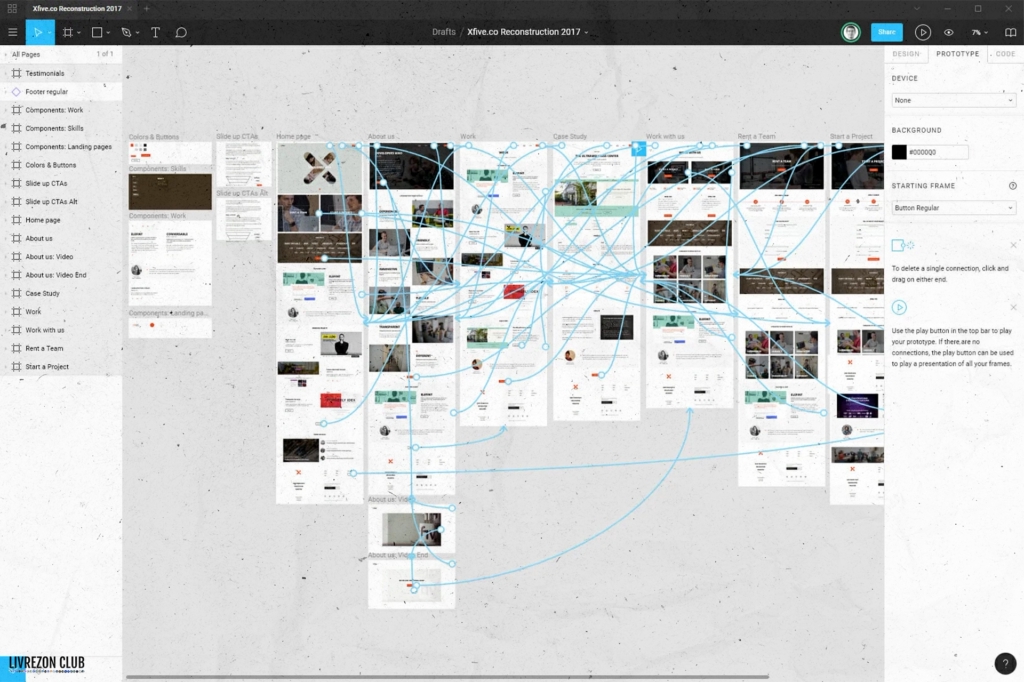Select the Colors & Buttons layer
Viewport: 1024px width, 682px height.
coord(61,165)
